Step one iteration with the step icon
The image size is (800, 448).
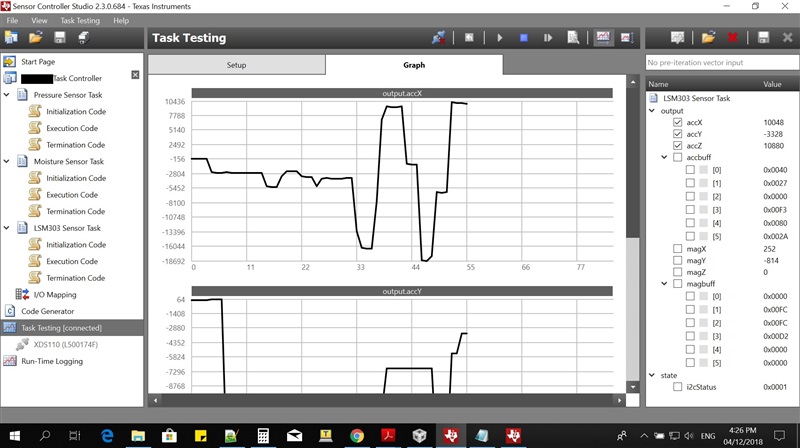click(x=548, y=38)
